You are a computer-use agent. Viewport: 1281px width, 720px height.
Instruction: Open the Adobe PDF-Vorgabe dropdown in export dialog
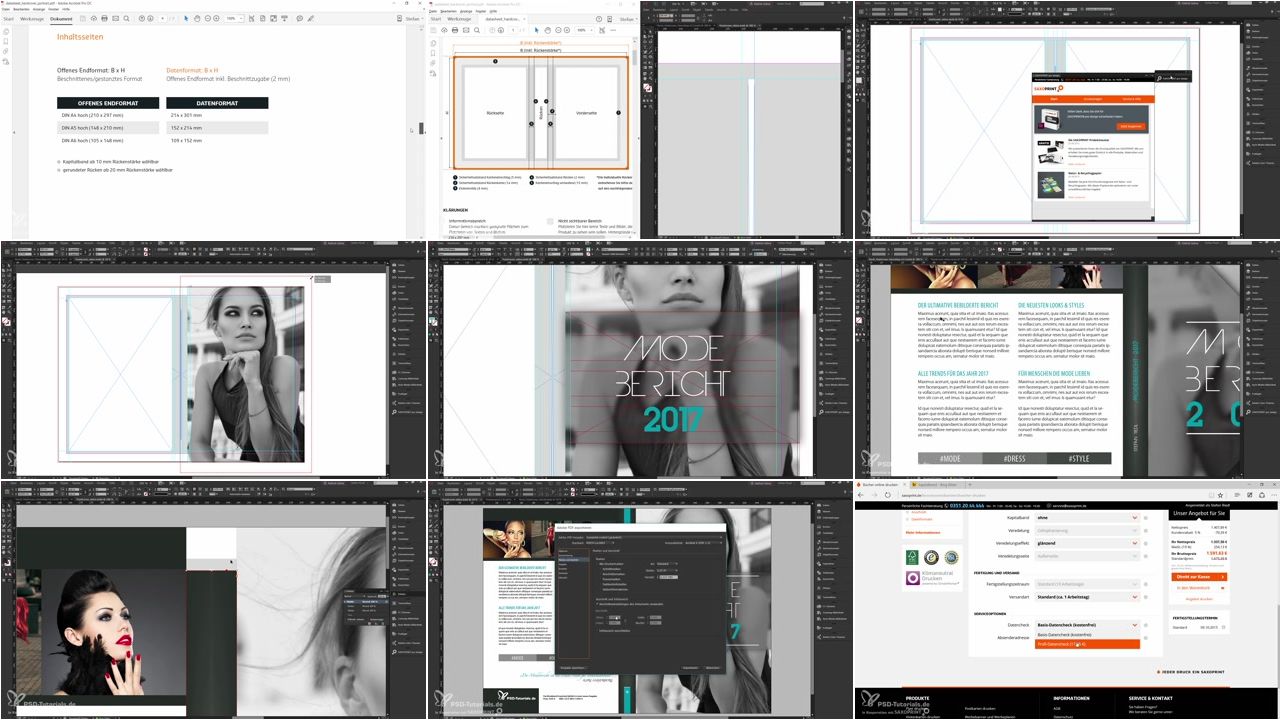point(654,537)
